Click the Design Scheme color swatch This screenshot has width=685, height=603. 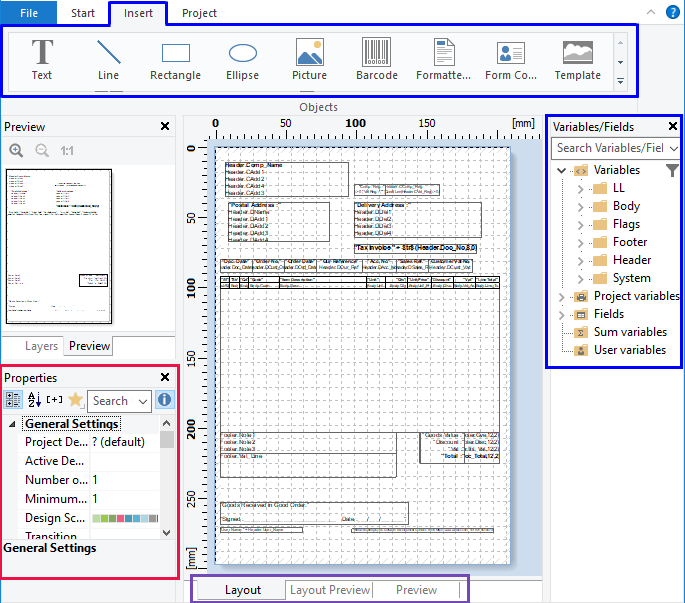pos(124,518)
